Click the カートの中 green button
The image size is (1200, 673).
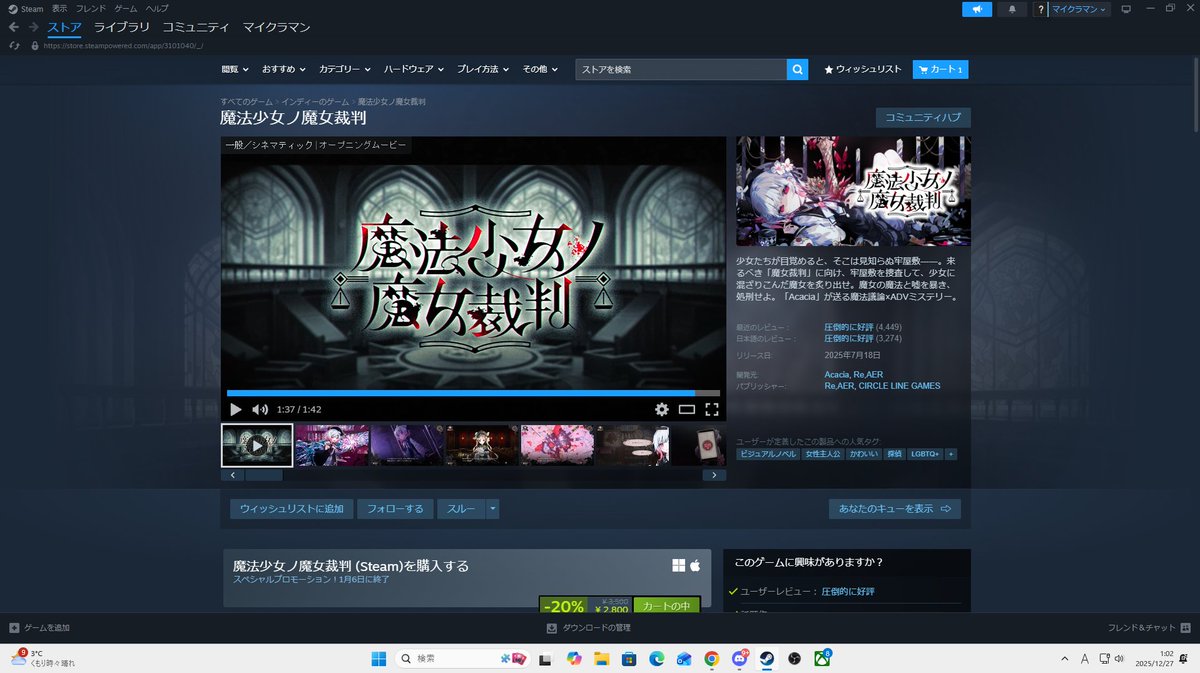(x=666, y=606)
